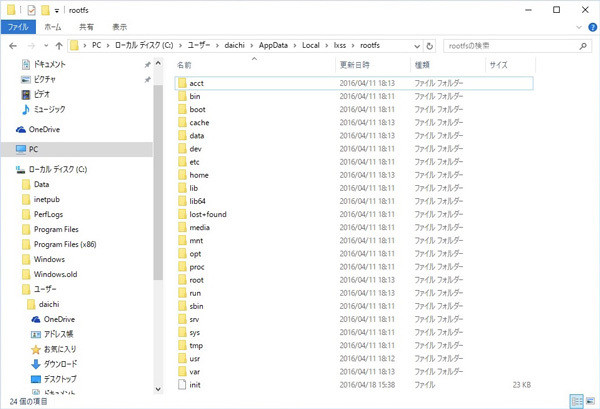Switch to large icons view in status bar
600x409 pixels.
pos(588,400)
